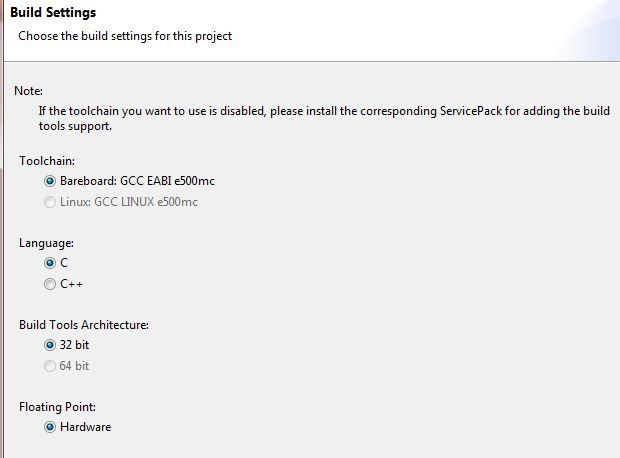Click the 'Language:' group label
Screen dimensions: 620x458
[46, 243]
